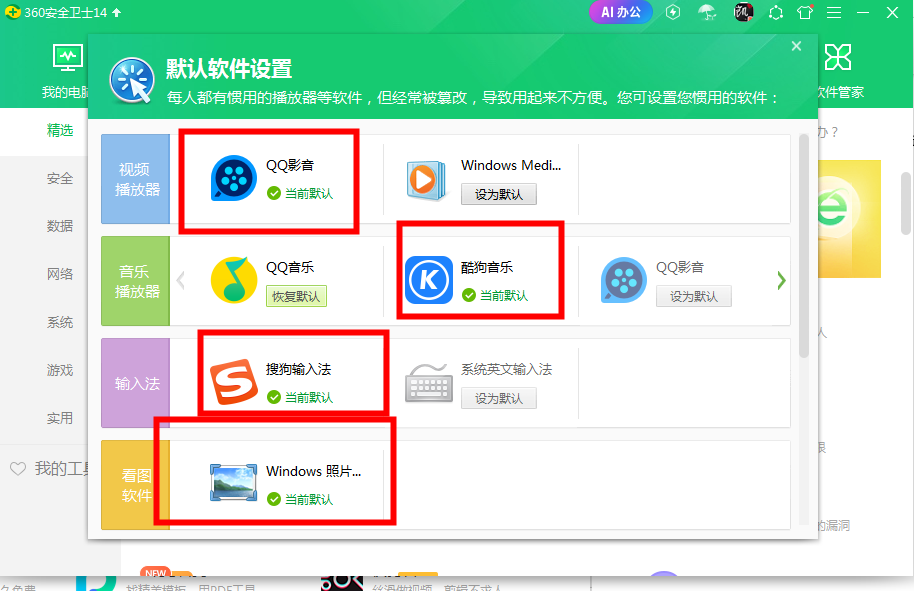Screen dimensions: 914x591
Task: Click the AI 办公 button
Action: (621, 12)
